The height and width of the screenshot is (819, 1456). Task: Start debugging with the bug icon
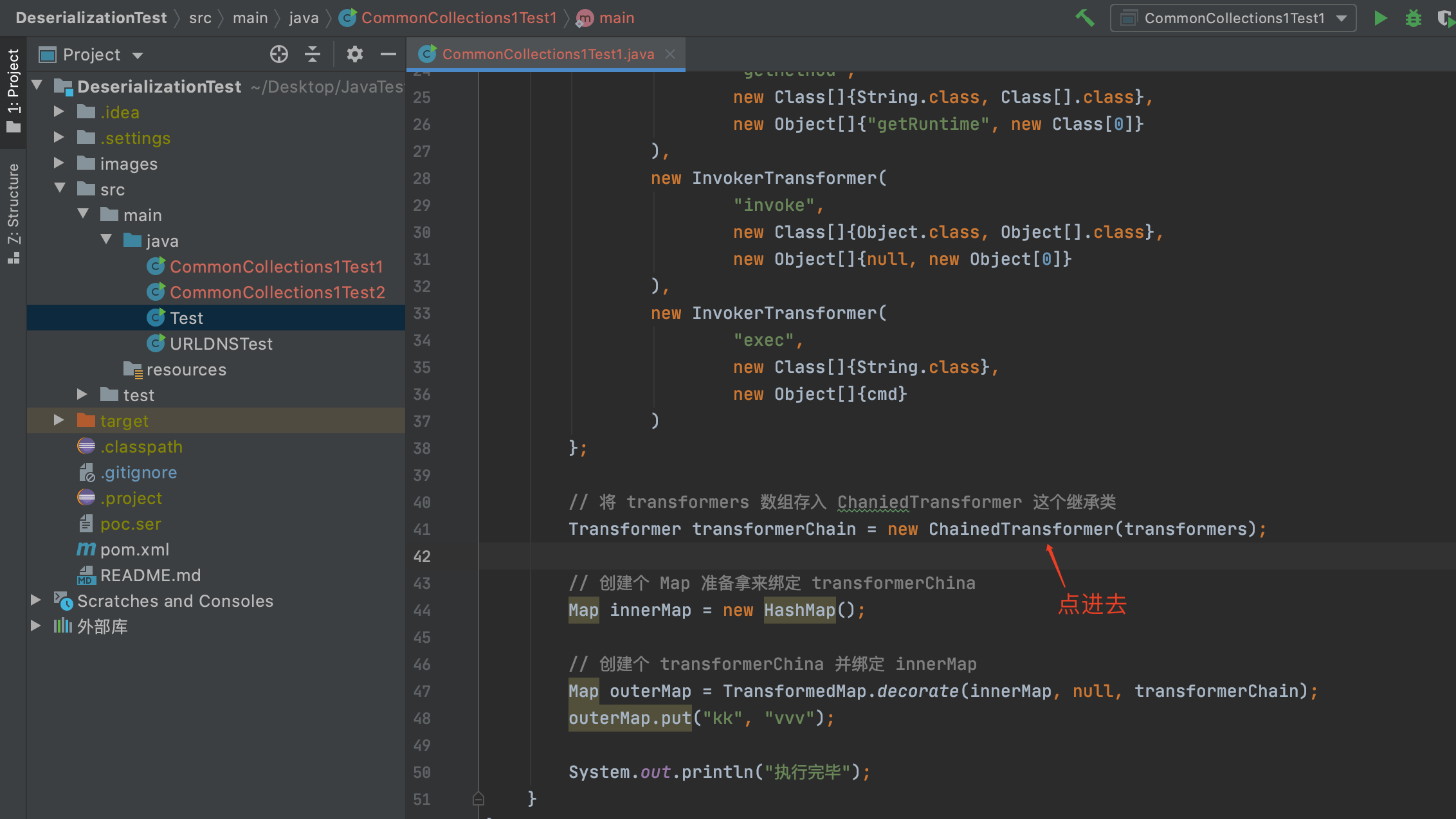pyautogui.click(x=1413, y=18)
